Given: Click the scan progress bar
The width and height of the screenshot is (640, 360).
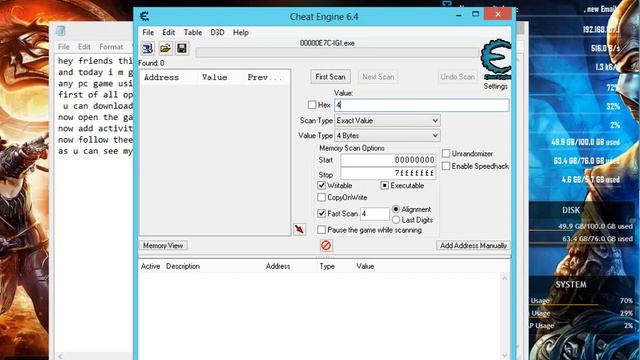Looking at the screenshot, I should pos(337,52).
